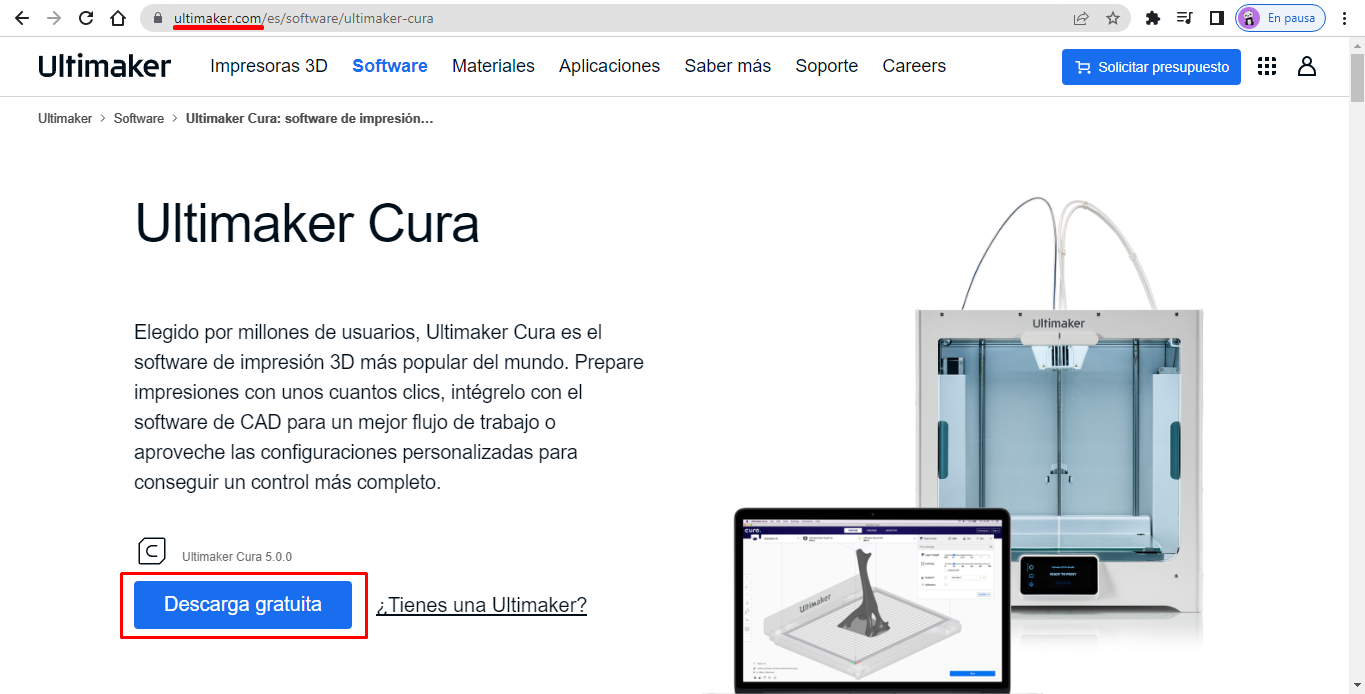1365x694 pixels.
Task: Open the user account icon
Action: point(1307,66)
